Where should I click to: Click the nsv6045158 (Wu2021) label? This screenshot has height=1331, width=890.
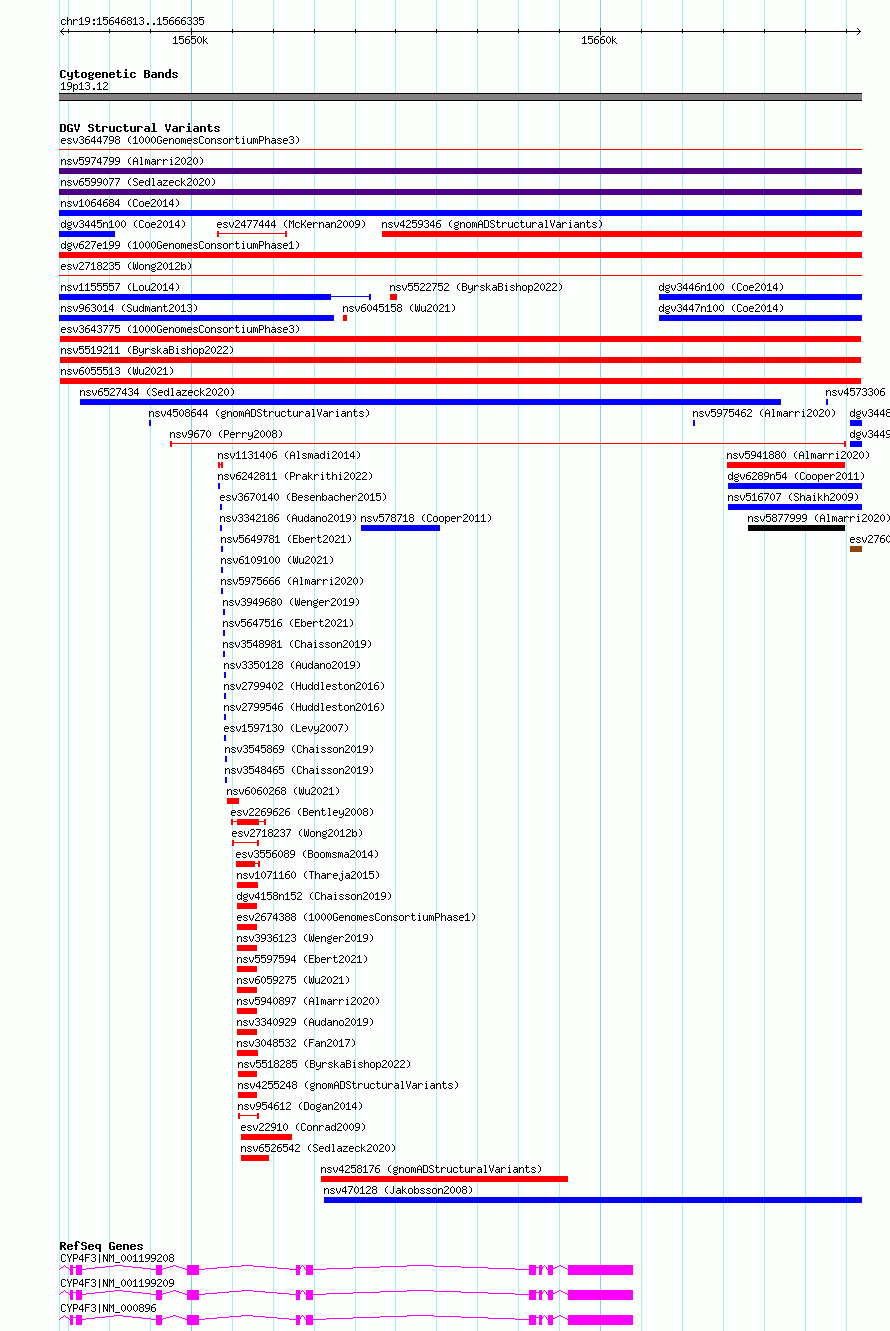[399, 308]
